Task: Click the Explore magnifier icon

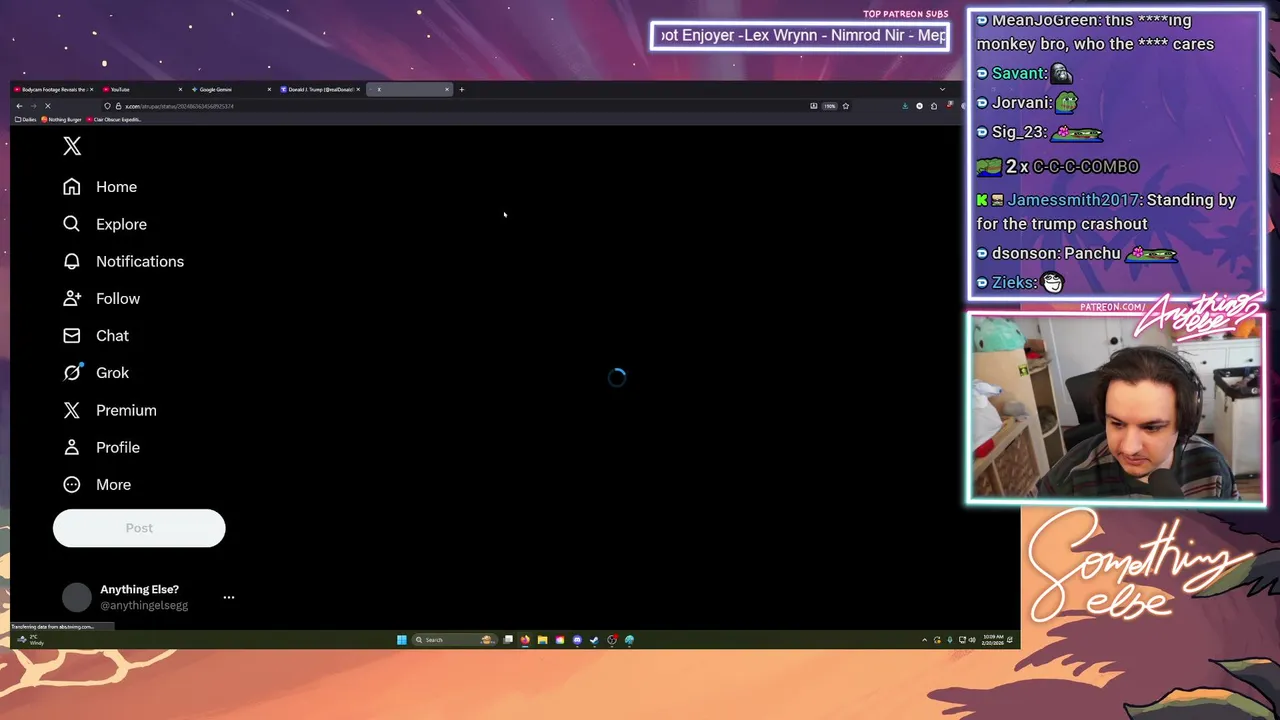Action: click(72, 224)
